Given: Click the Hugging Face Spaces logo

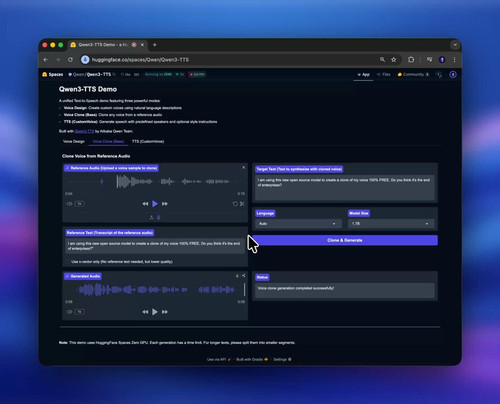Looking at the screenshot, I should [53, 74].
